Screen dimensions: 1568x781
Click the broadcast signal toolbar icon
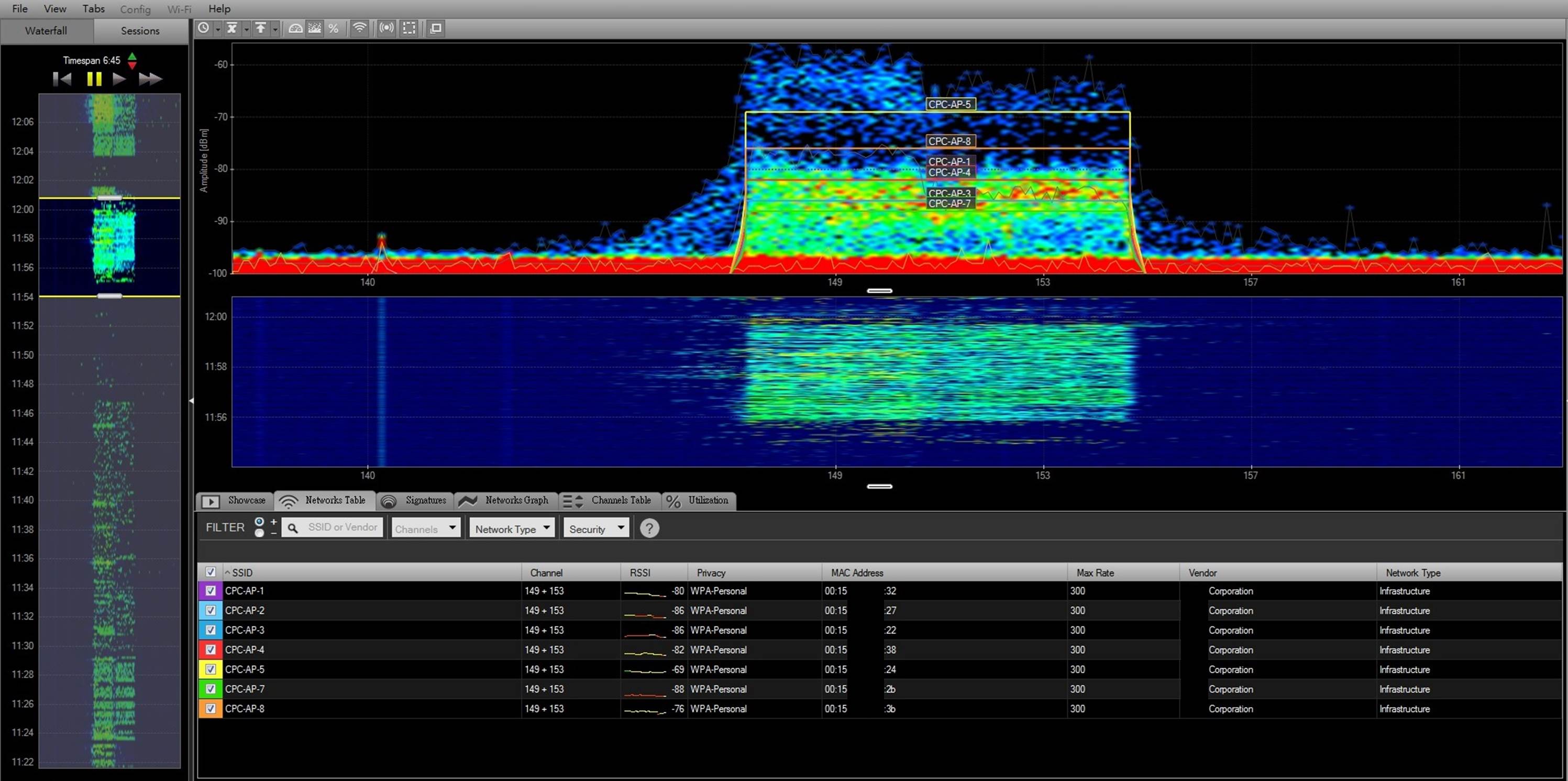point(387,28)
